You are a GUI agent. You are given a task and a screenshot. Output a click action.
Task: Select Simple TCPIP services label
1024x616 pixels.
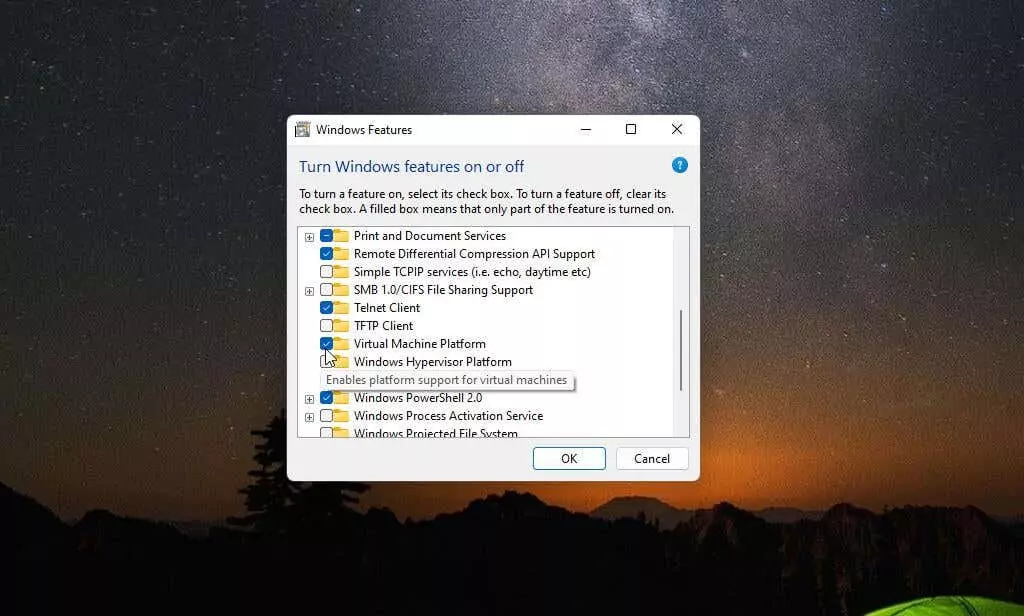pyautogui.click(x=472, y=272)
